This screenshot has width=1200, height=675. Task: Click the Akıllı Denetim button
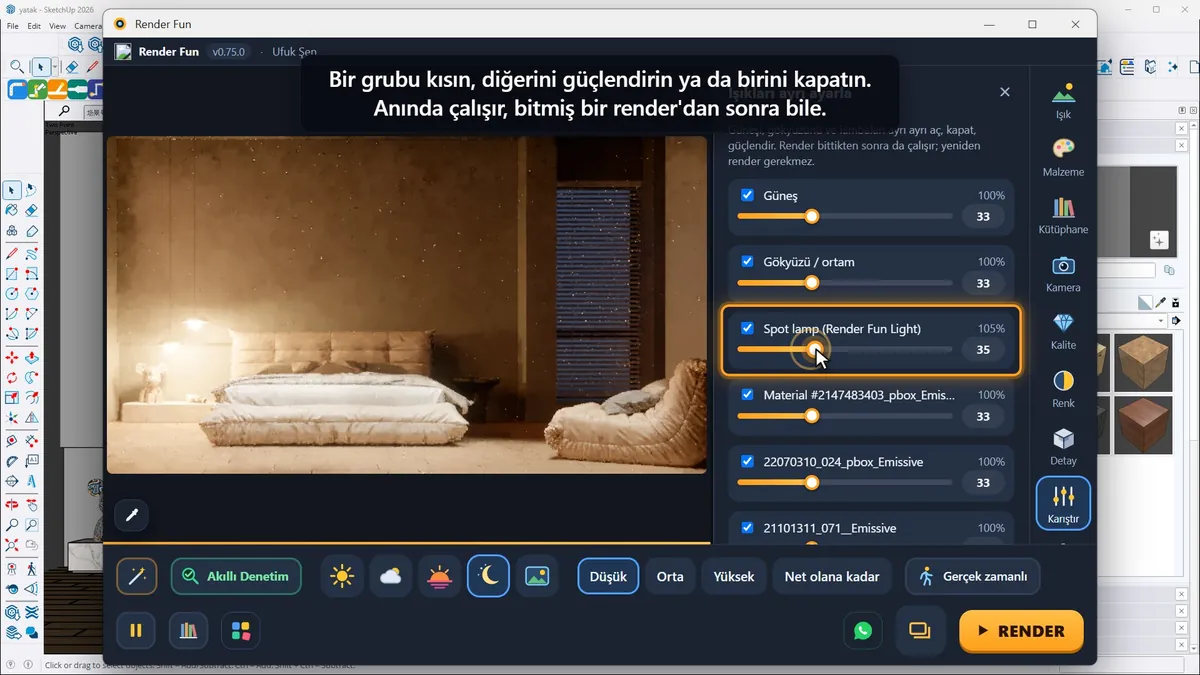236,576
